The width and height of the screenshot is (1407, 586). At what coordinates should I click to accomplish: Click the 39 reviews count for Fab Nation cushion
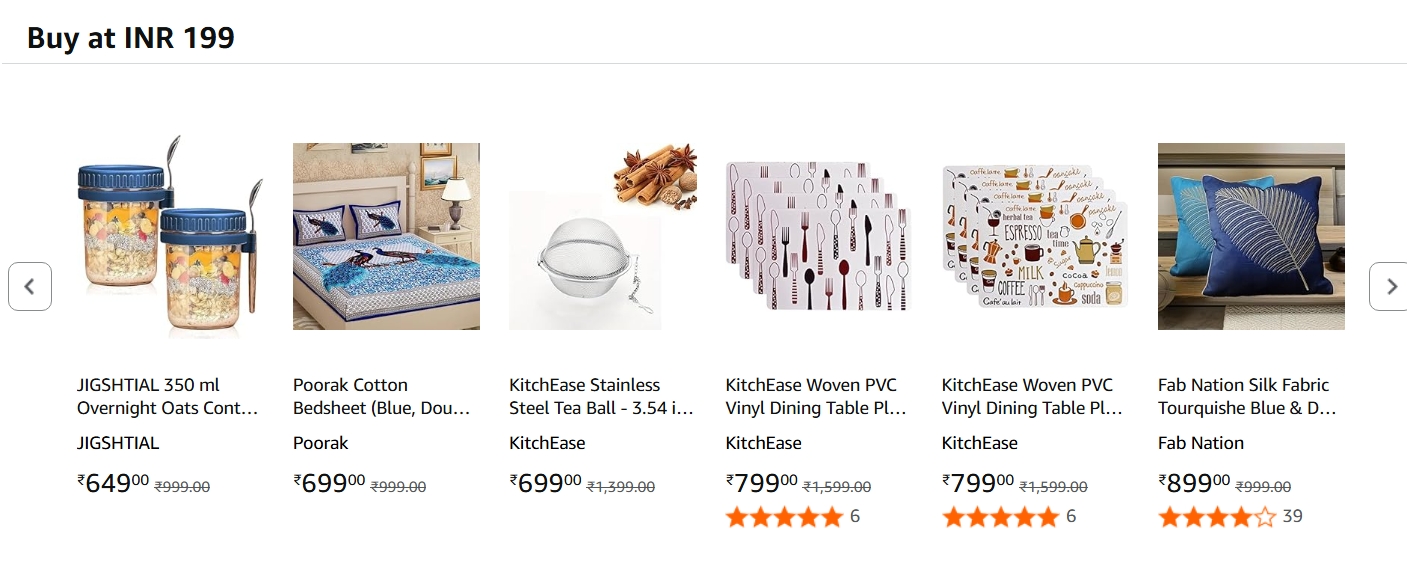coord(1292,516)
